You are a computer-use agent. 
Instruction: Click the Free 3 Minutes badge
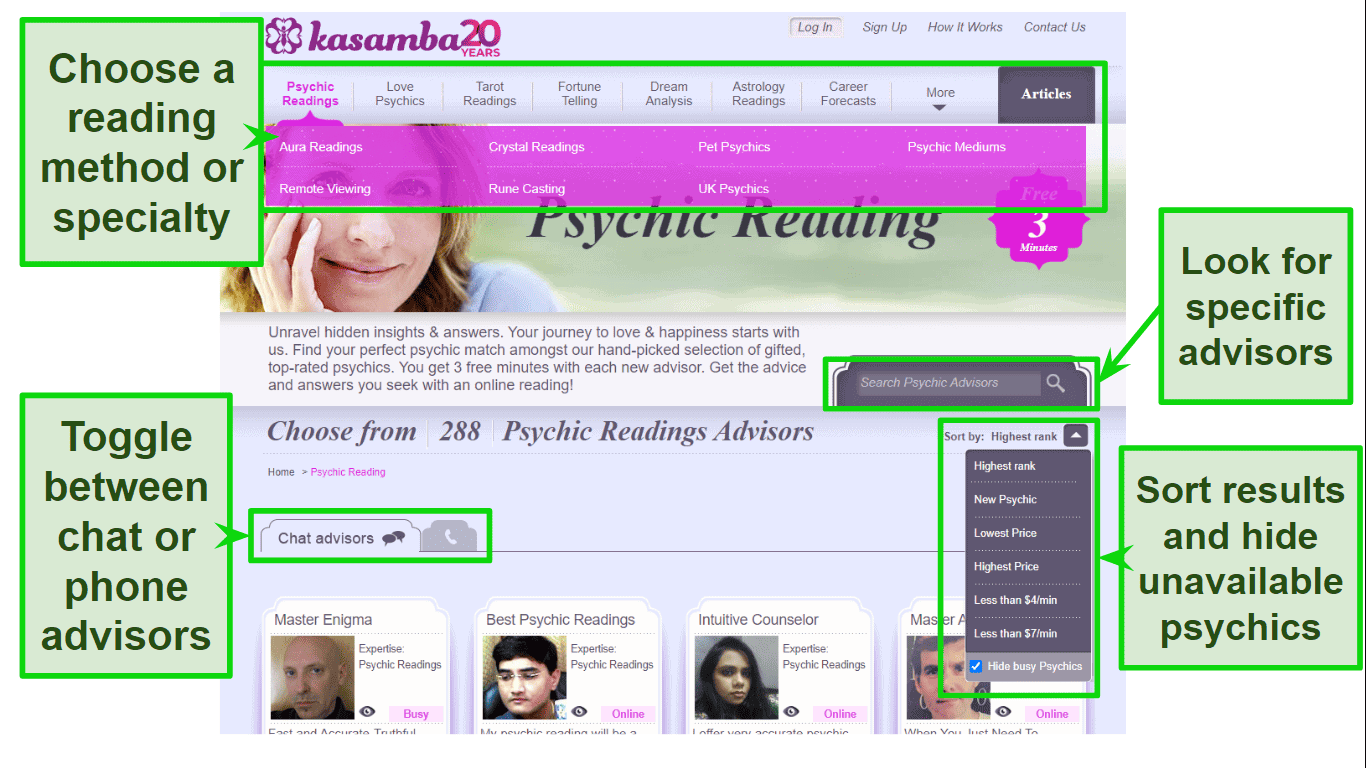(1038, 221)
